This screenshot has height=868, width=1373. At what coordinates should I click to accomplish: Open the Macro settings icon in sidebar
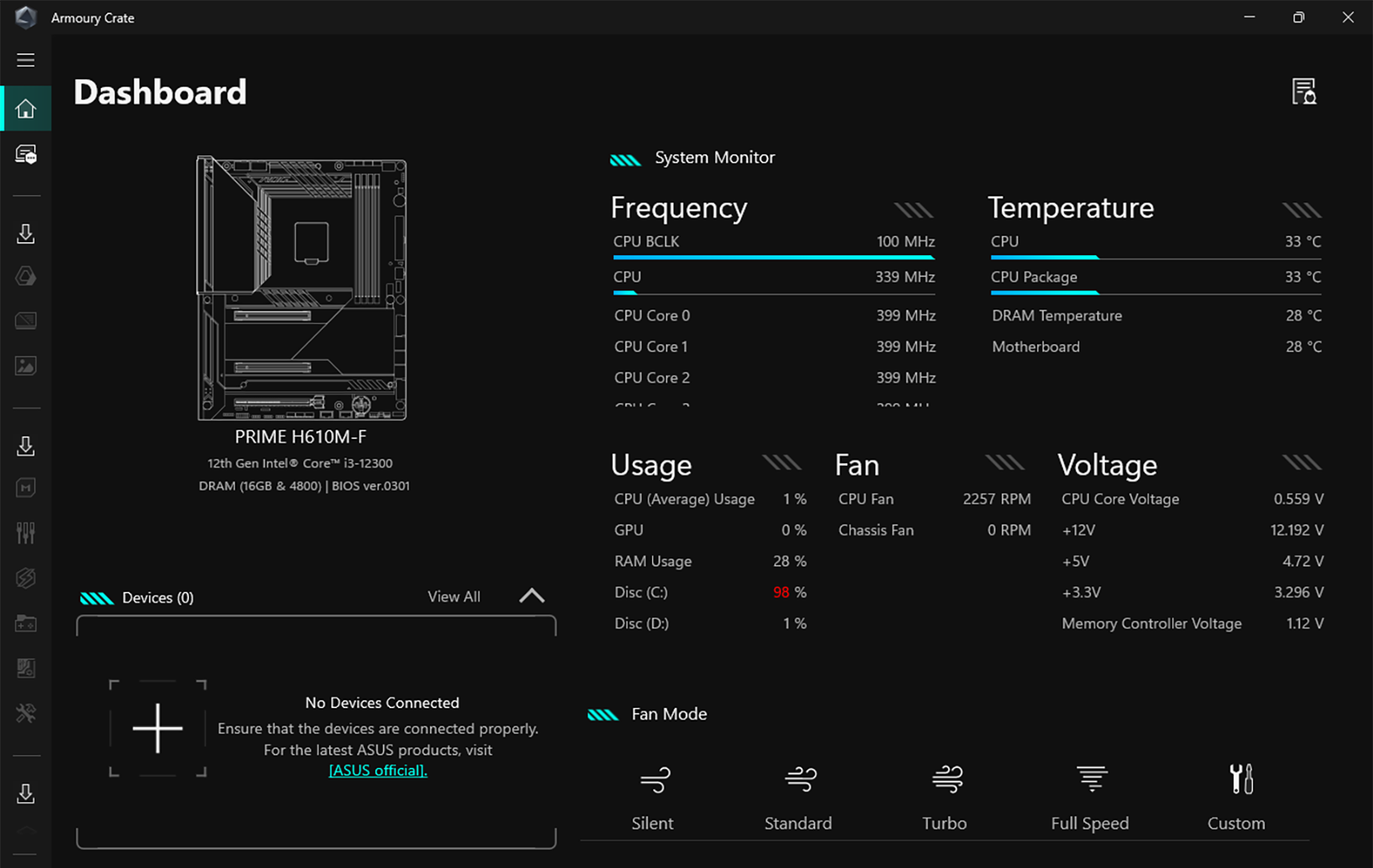[26, 487]
